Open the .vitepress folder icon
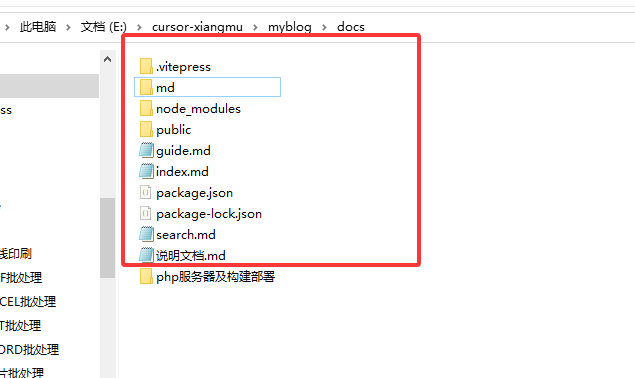Viewport: 635px width, 378px height. [x=146, y=66]
